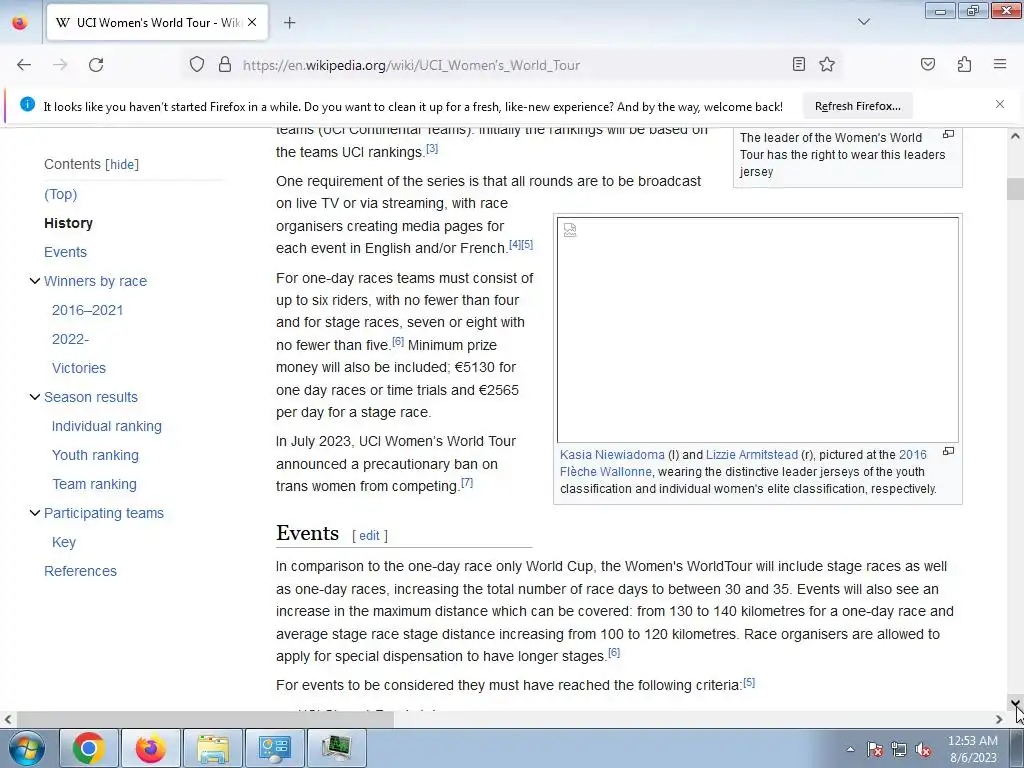Go back to the previous page
The height and width of the screenshot is (768, 1024).
[24, 65]
